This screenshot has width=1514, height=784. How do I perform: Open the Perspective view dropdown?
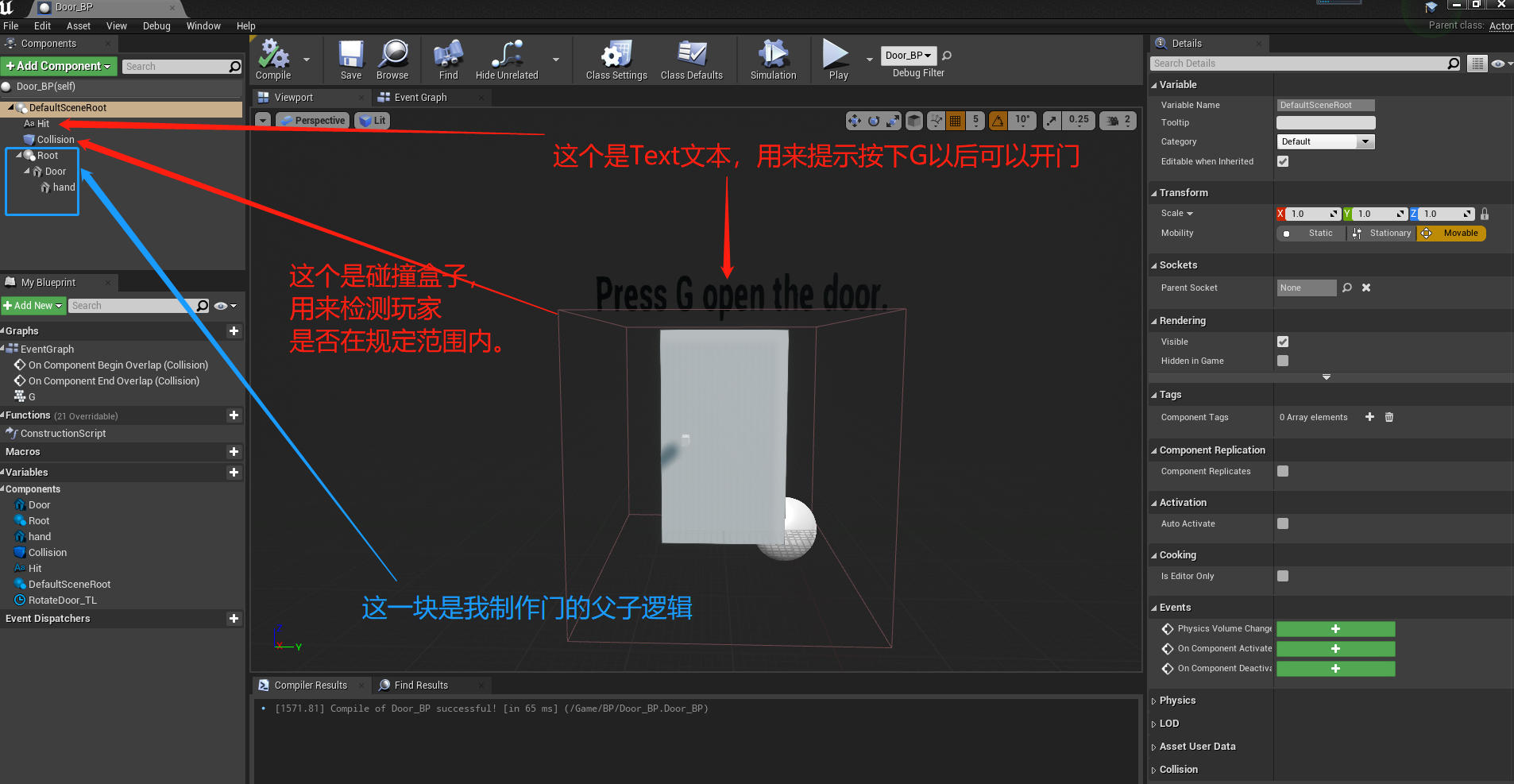point(311,120)
